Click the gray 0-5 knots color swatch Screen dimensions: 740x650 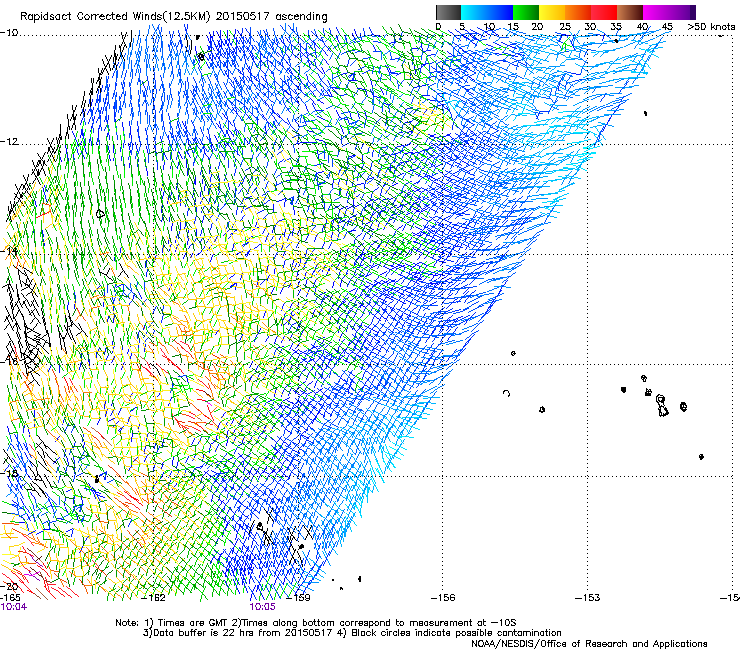(x=448, y=12)
